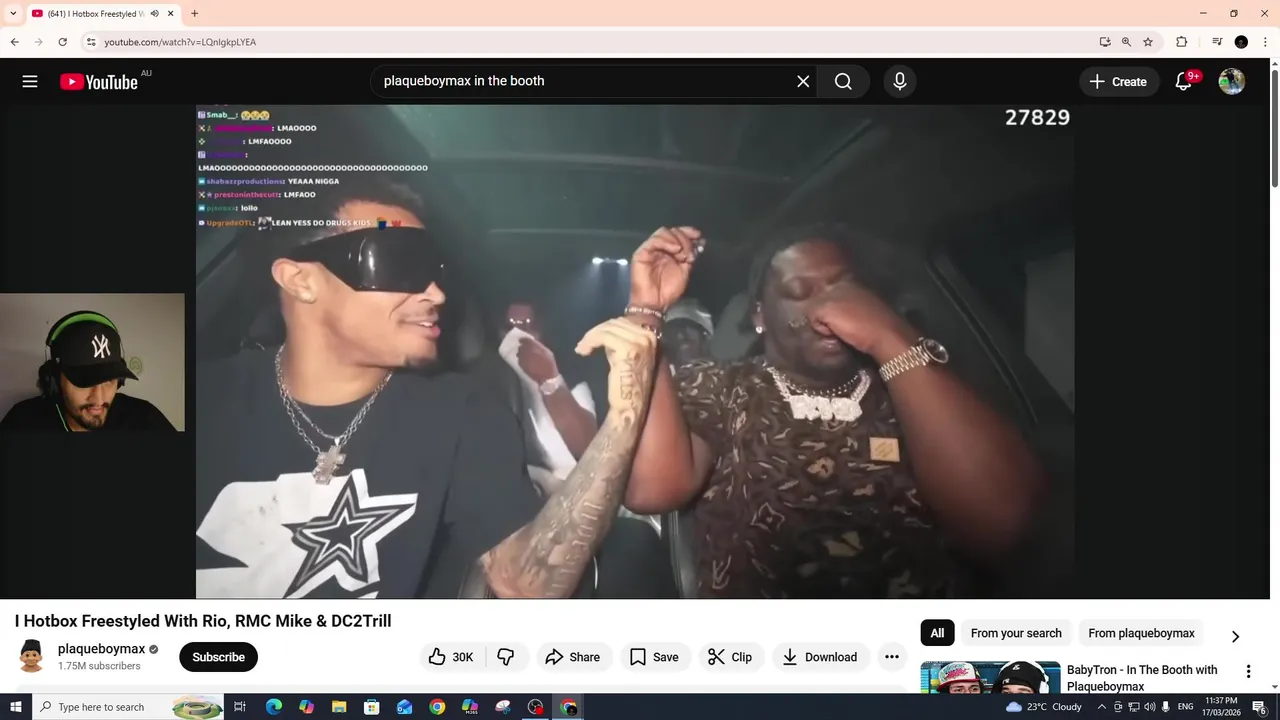Image resolution: width=1280 pixels, height=720 pixels.
Task: Click the video title text
Action: click(203, 621)
